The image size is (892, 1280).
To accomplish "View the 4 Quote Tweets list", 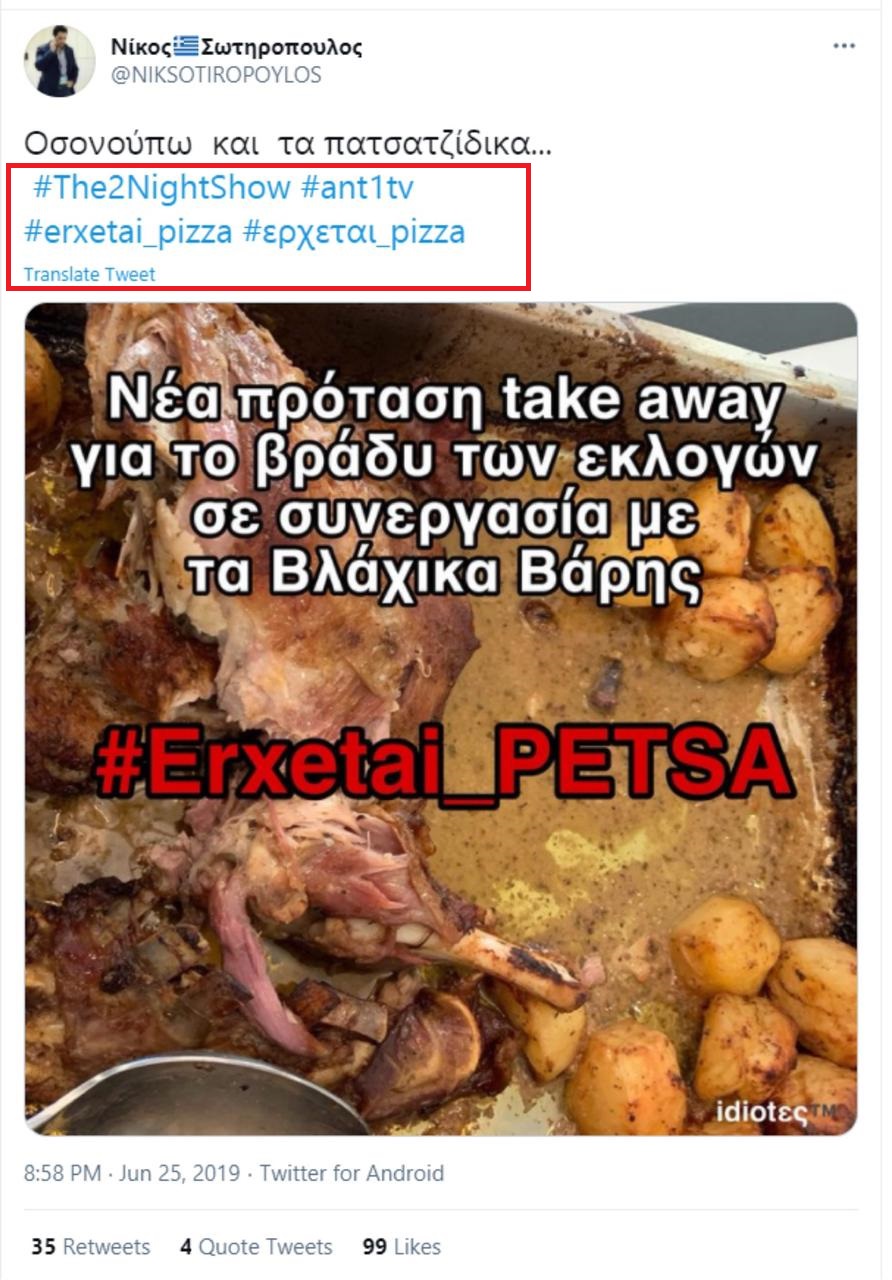I will [x=256, y=1247].
